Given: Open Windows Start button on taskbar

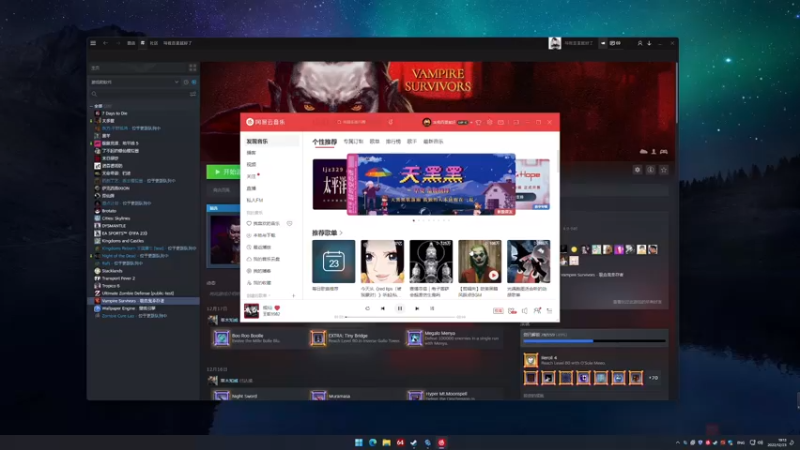Looking at the screenshot, I should 359,442.
